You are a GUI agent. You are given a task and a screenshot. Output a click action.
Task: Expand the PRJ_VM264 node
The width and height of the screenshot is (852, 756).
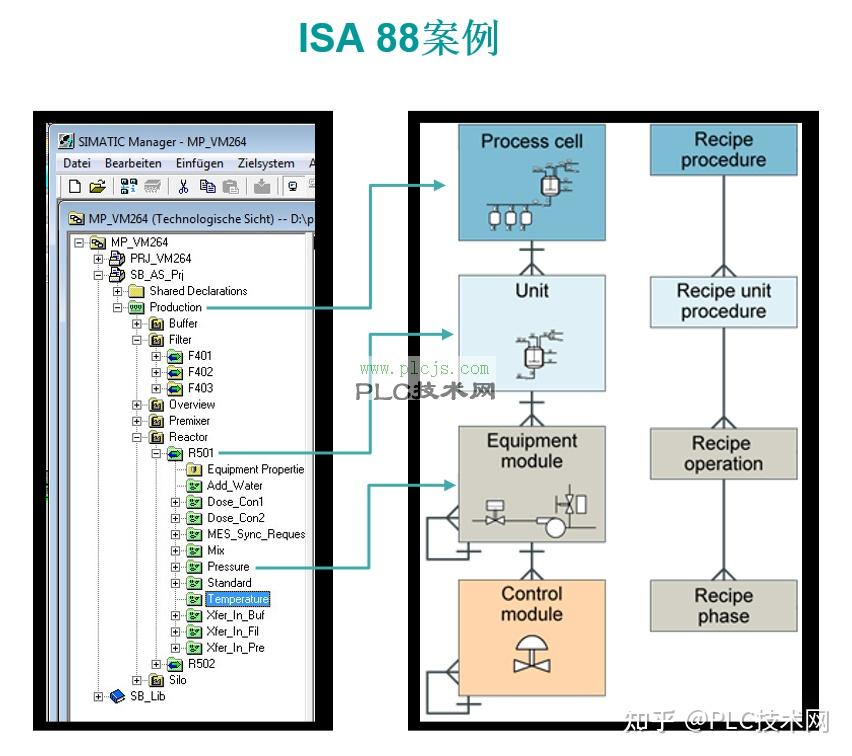pyautogui.click(x=98, y=259)
